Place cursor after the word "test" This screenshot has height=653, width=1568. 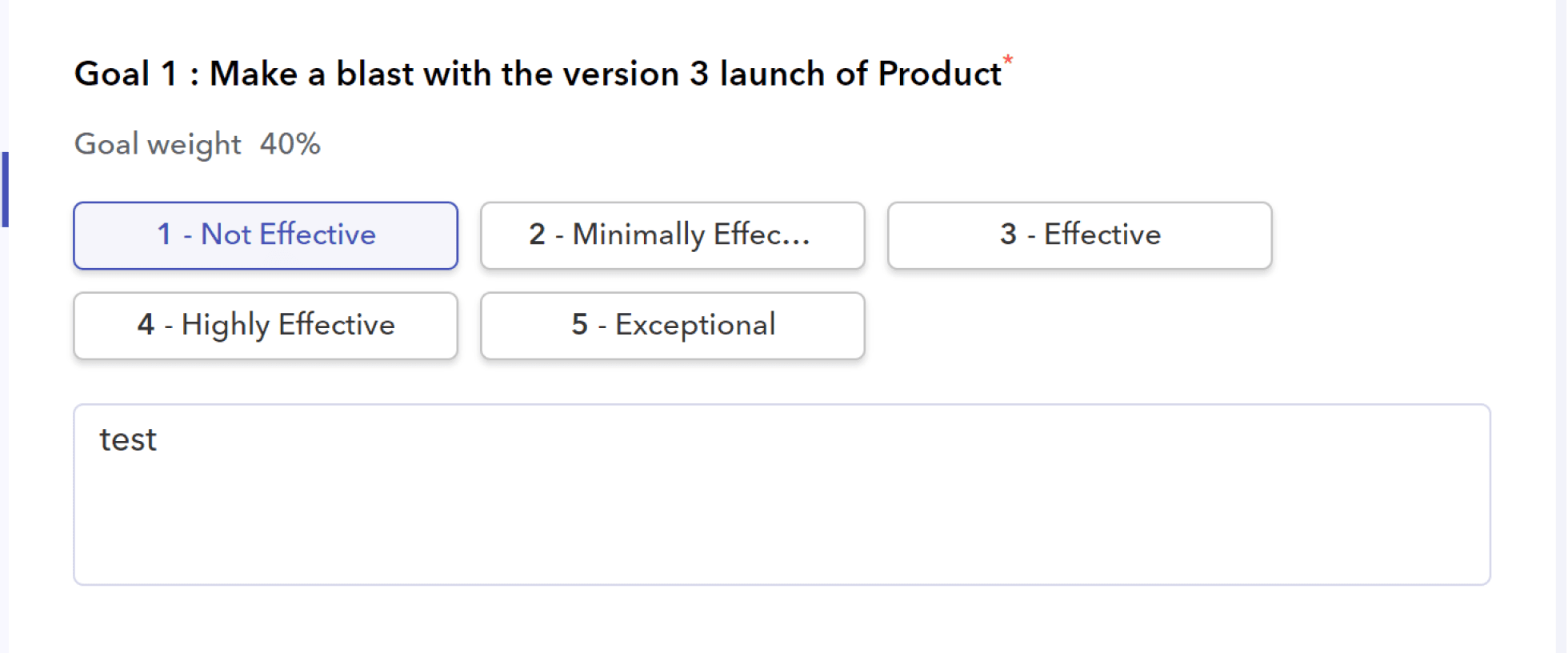(158, 440)
